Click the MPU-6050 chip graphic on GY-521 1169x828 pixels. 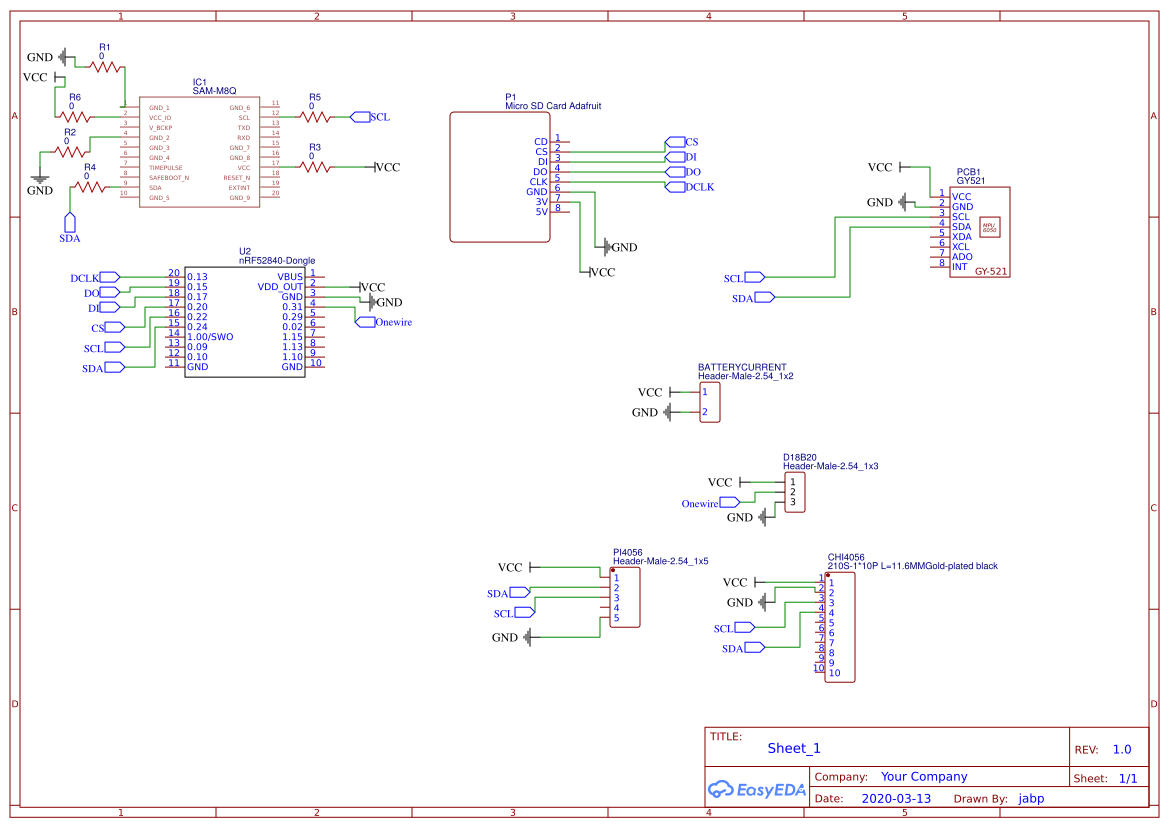coord(989,227)
